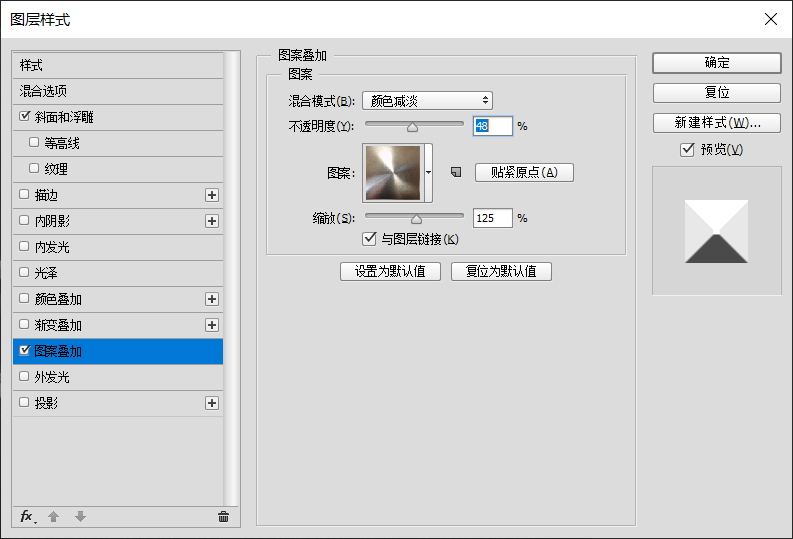Enable the 纹理 checkbox
Image resolution: width=793 pixels, height=539 pixels.
pyautogui.click(x=34, y=168)
